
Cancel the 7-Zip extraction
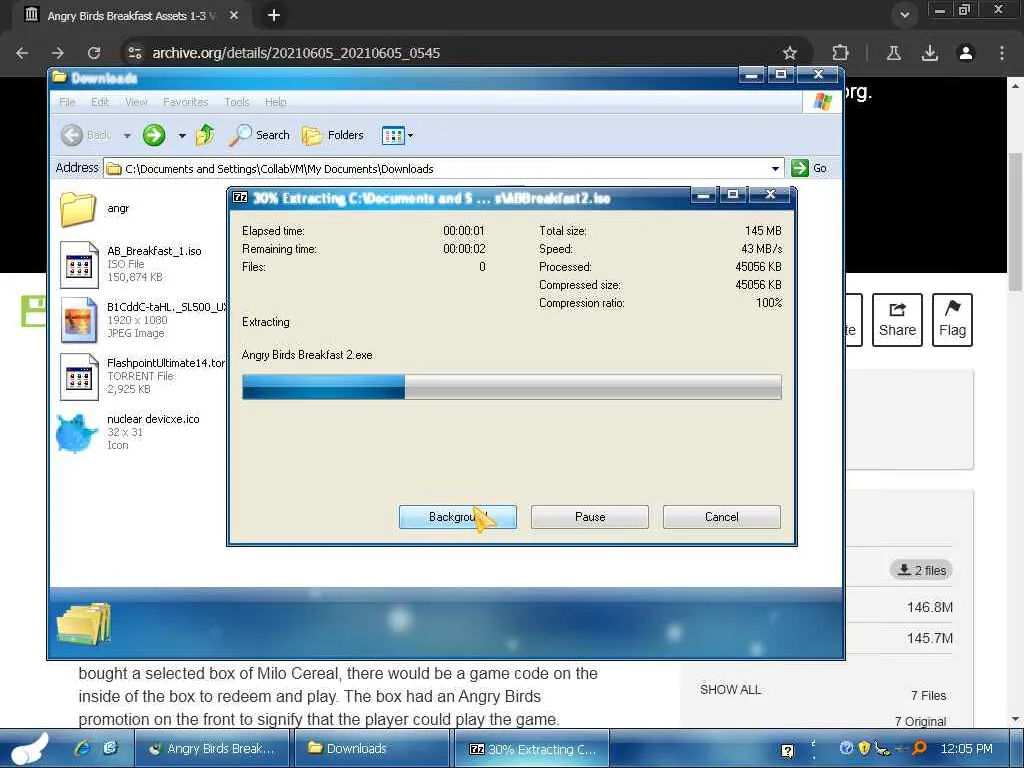tap(722, 517)
